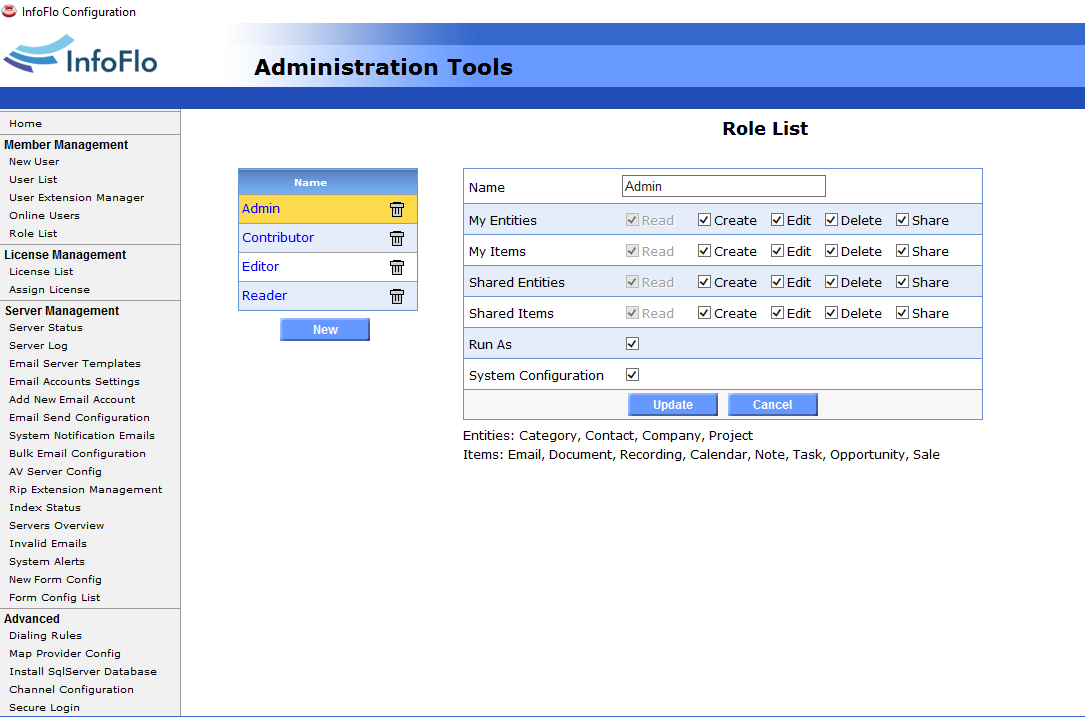1085x717 pixels.
Task: Delete the Admin role using trash icon
Action: tap(397, 209)
